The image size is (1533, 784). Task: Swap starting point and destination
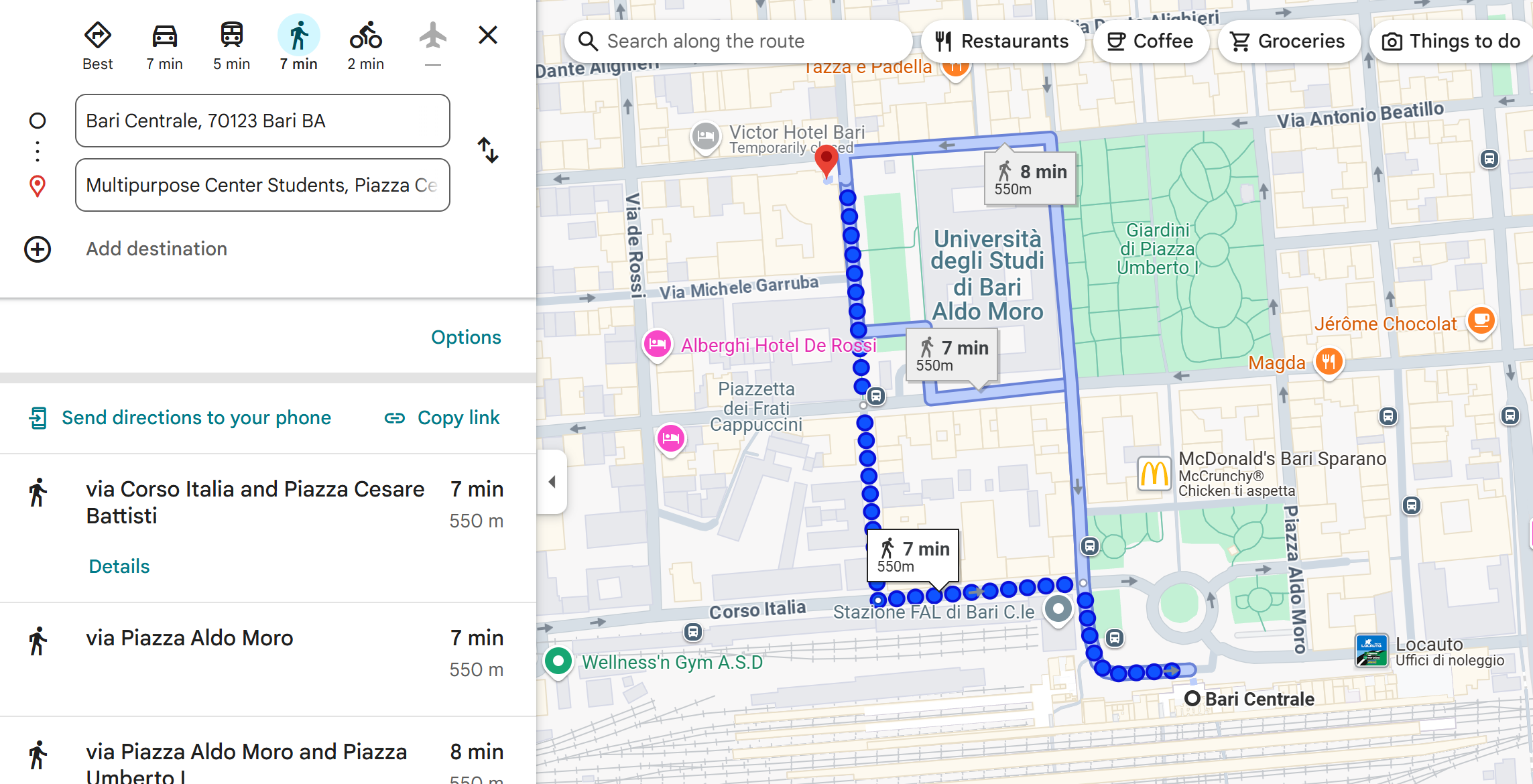488,150
